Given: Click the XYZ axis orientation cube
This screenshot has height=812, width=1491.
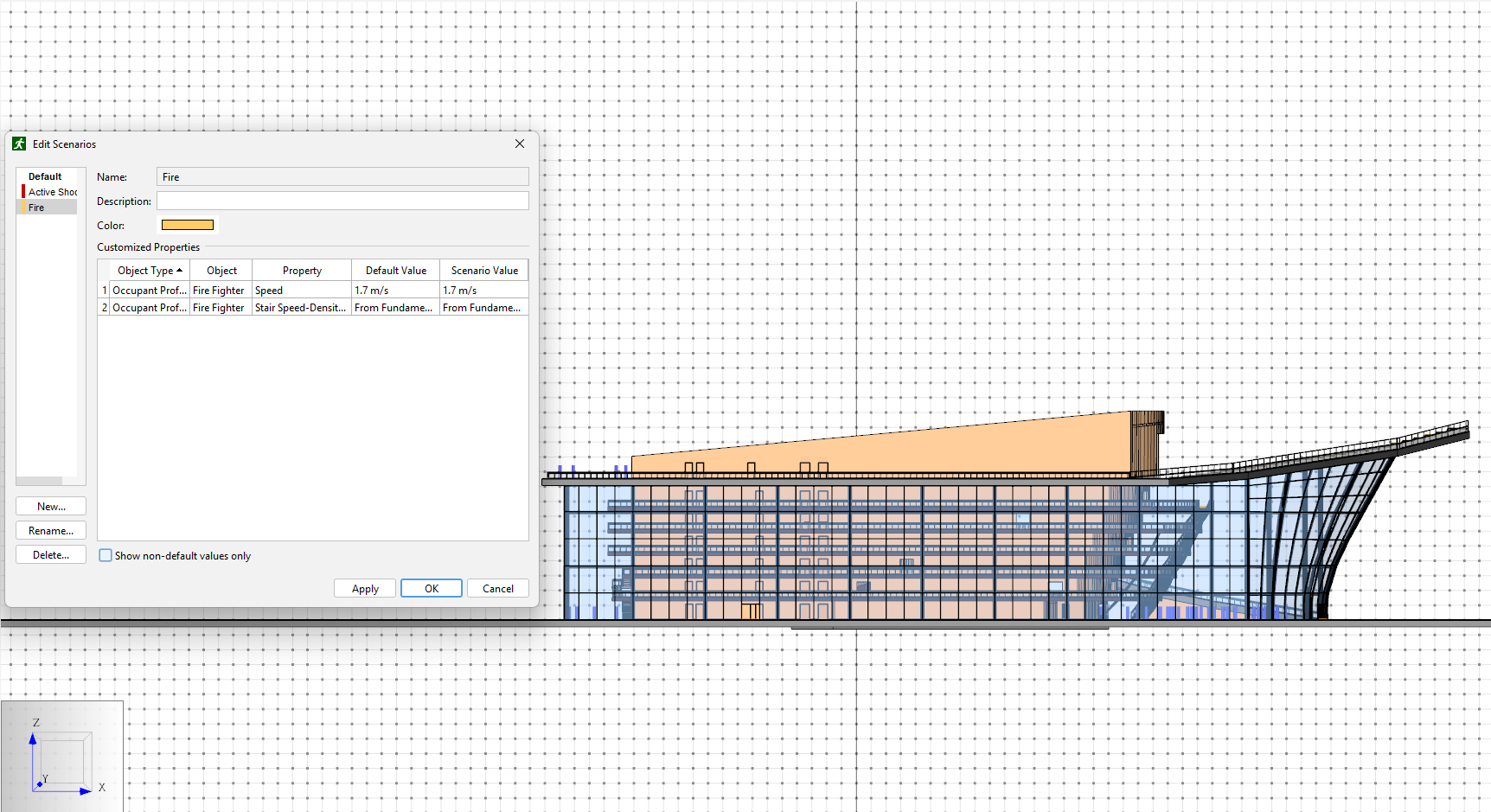Looking at the screenshot, I should pyautogui.click(x=62, y=758).
